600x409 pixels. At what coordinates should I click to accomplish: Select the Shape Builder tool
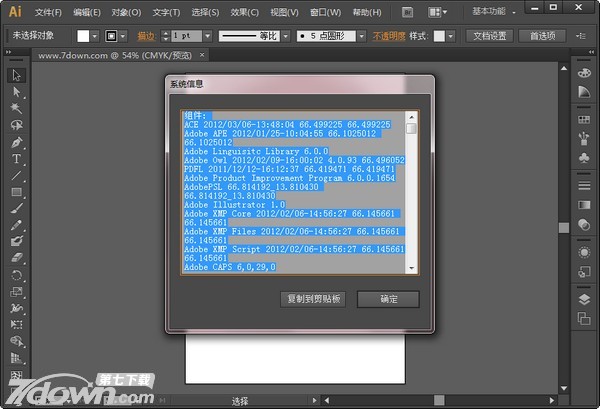coord(16,341)
